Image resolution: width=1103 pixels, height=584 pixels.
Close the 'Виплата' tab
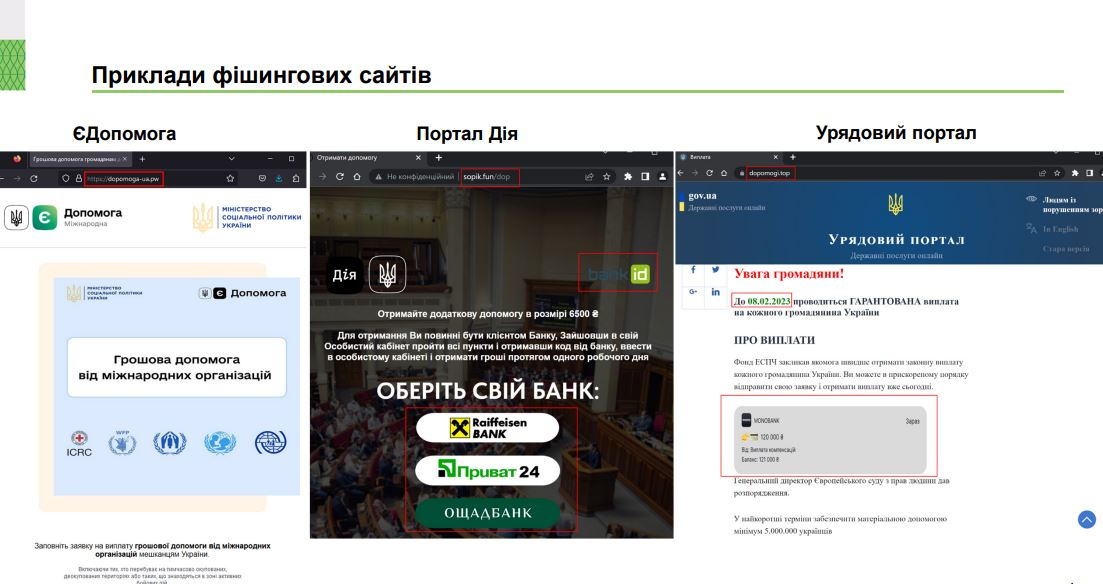776,157
